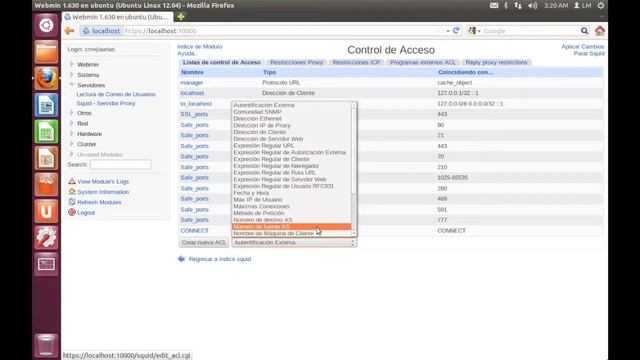Click Logout link in sidebar
The height and width of the screenshot is (360, 640).
[x=86, y=213]
